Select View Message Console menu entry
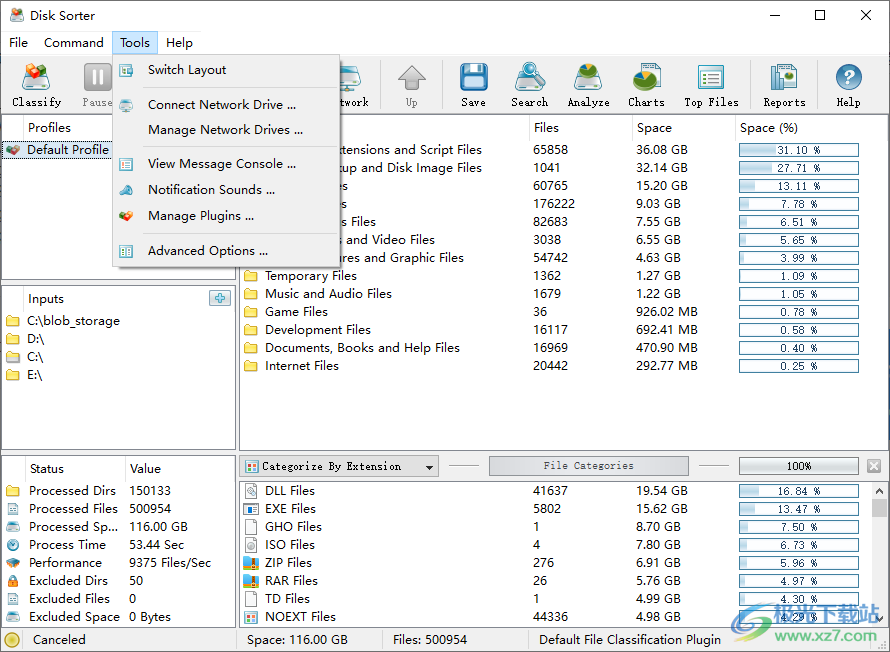 226,163
